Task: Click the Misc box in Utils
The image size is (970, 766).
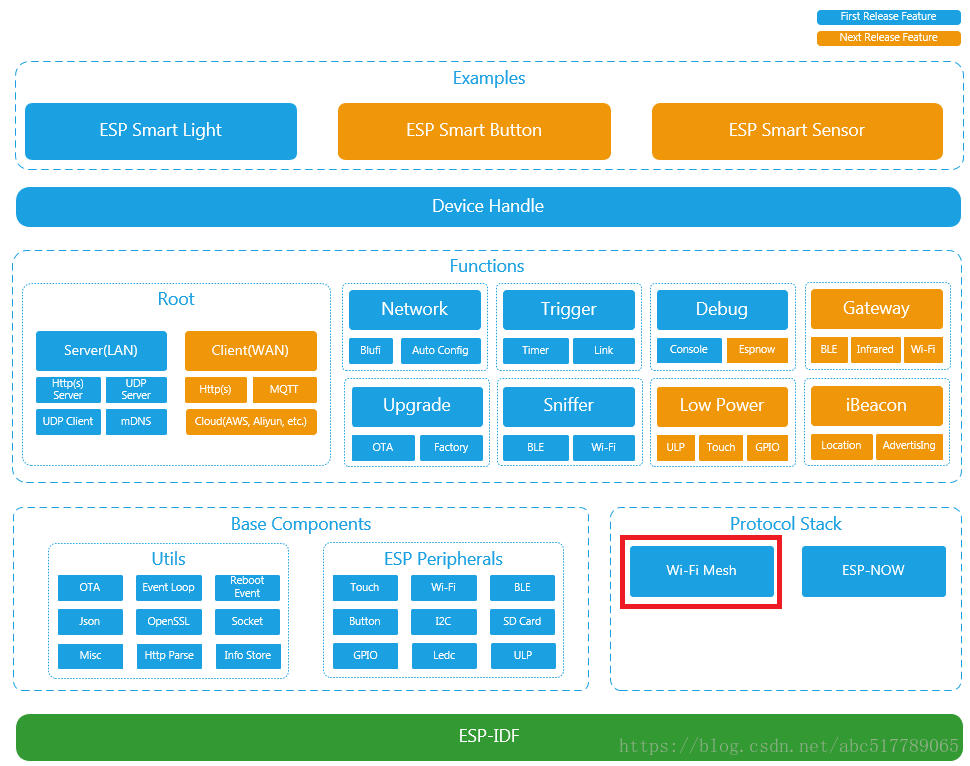Action: [90, 656]
